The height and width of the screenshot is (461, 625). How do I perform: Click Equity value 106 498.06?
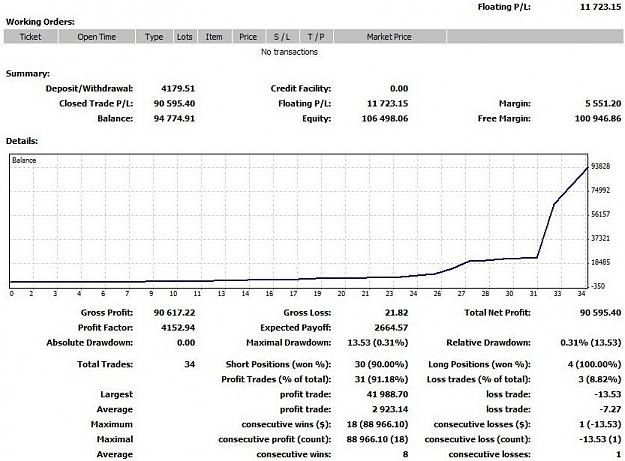pyautogui.click(x=385, y=118)
